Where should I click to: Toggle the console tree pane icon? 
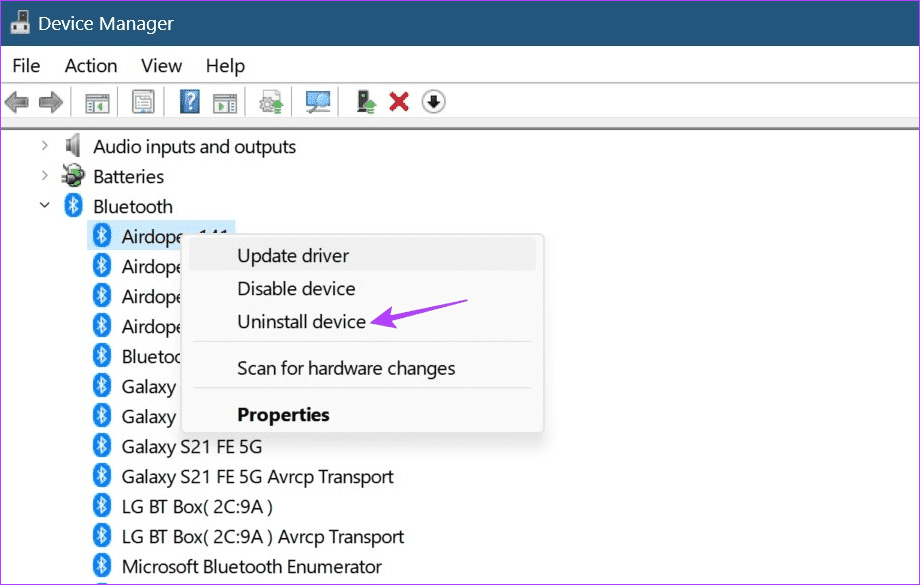97,103
